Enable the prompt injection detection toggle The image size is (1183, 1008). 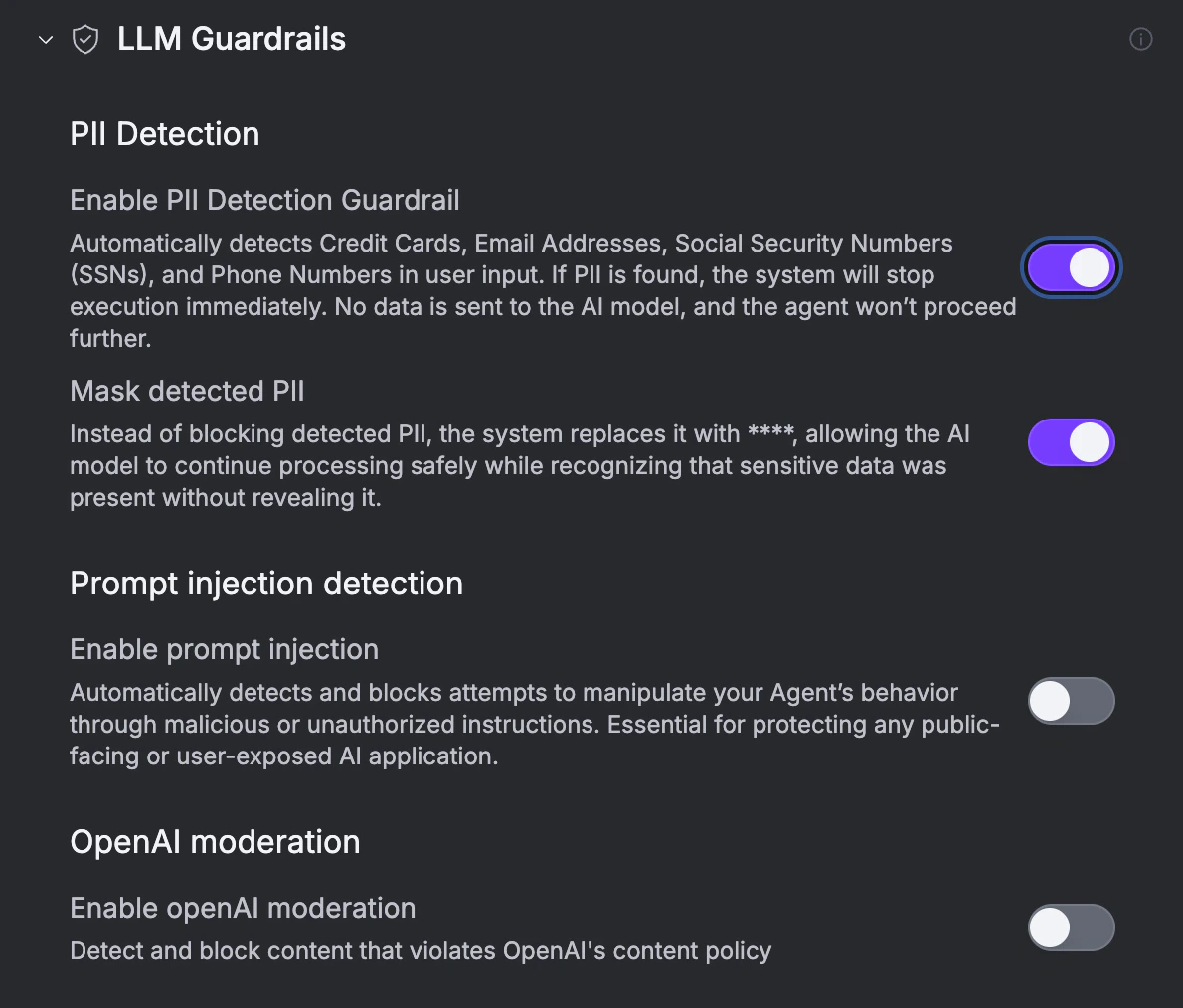(1072, 701)
